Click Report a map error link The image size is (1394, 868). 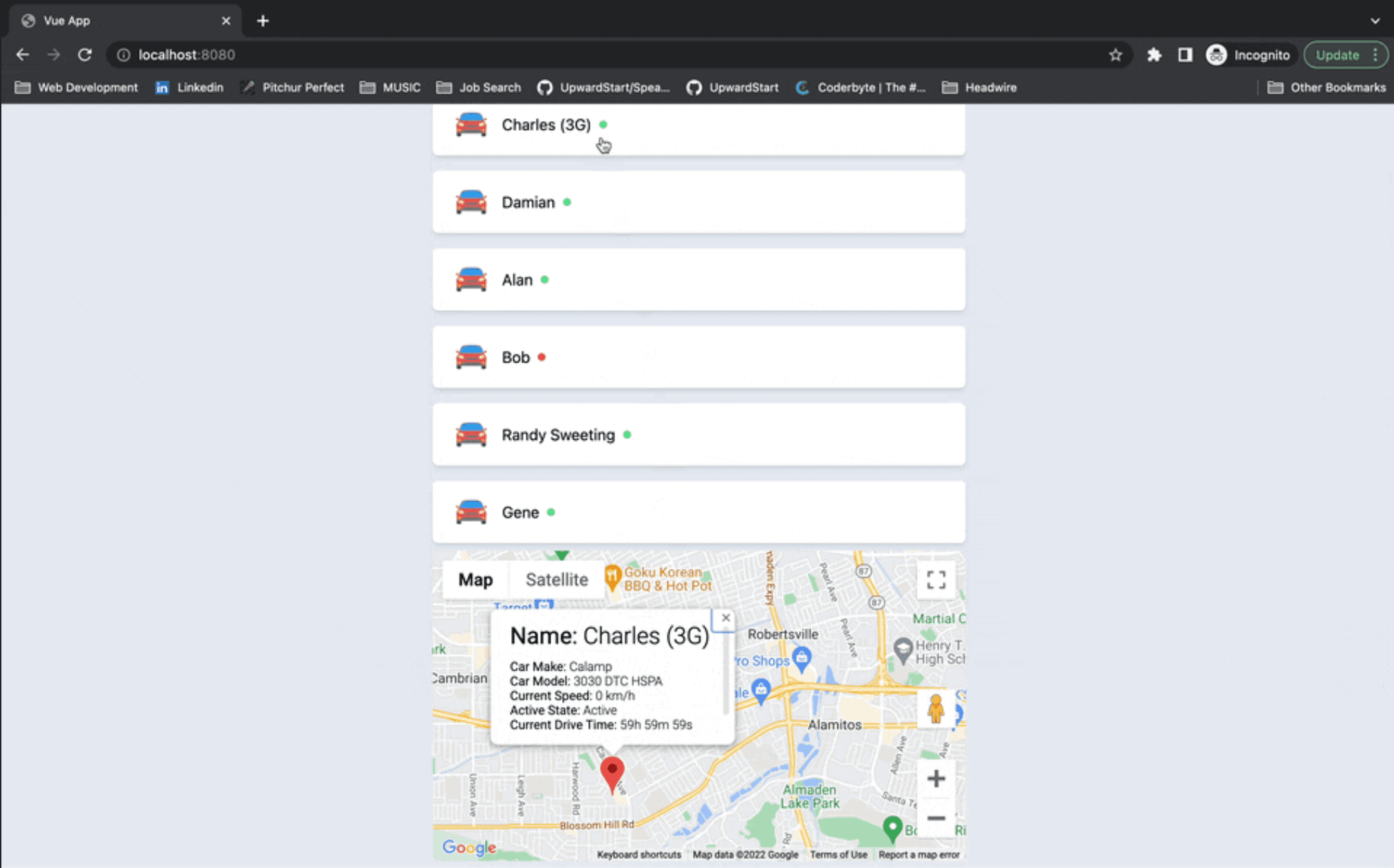919,854
